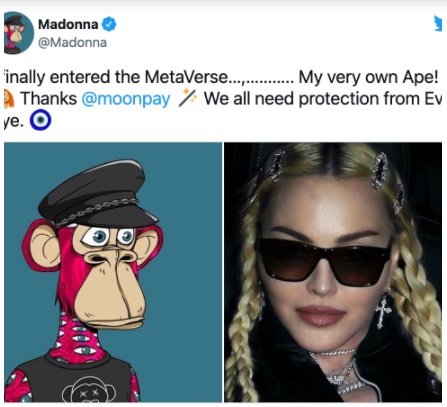Screen dimensions: 447x407
Task: Click the magic wand emoji
Action: click(x=187, y=98)
